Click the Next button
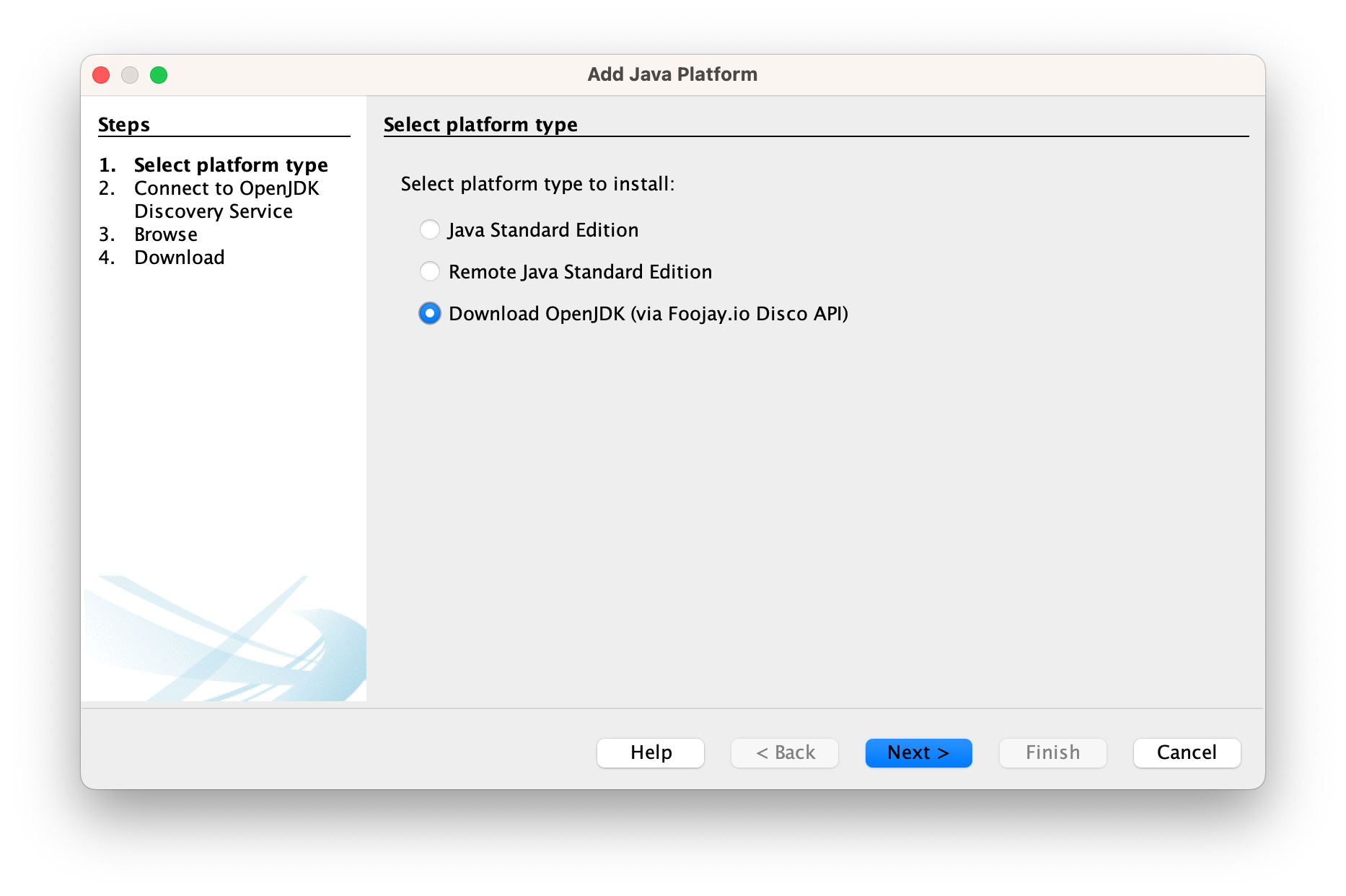 918,752
